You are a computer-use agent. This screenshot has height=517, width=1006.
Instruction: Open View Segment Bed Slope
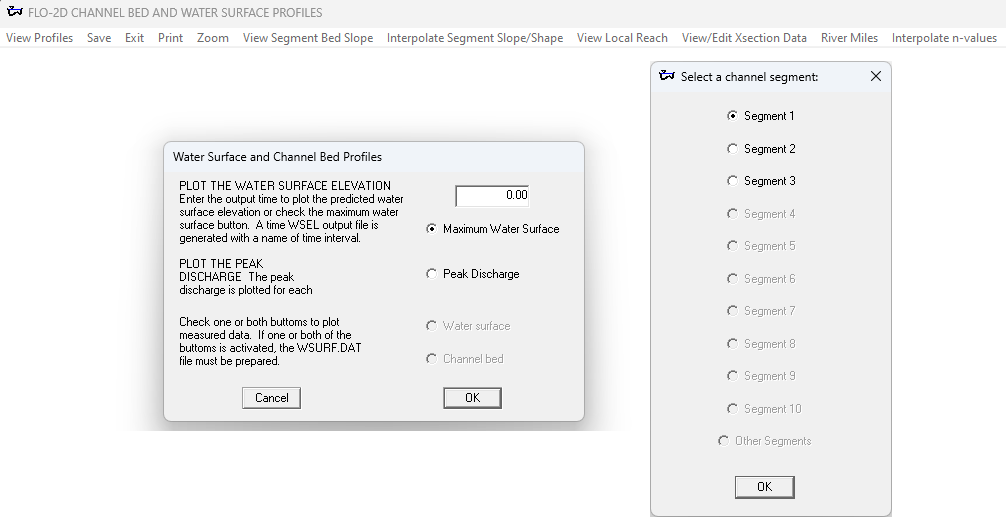[307, 38]
